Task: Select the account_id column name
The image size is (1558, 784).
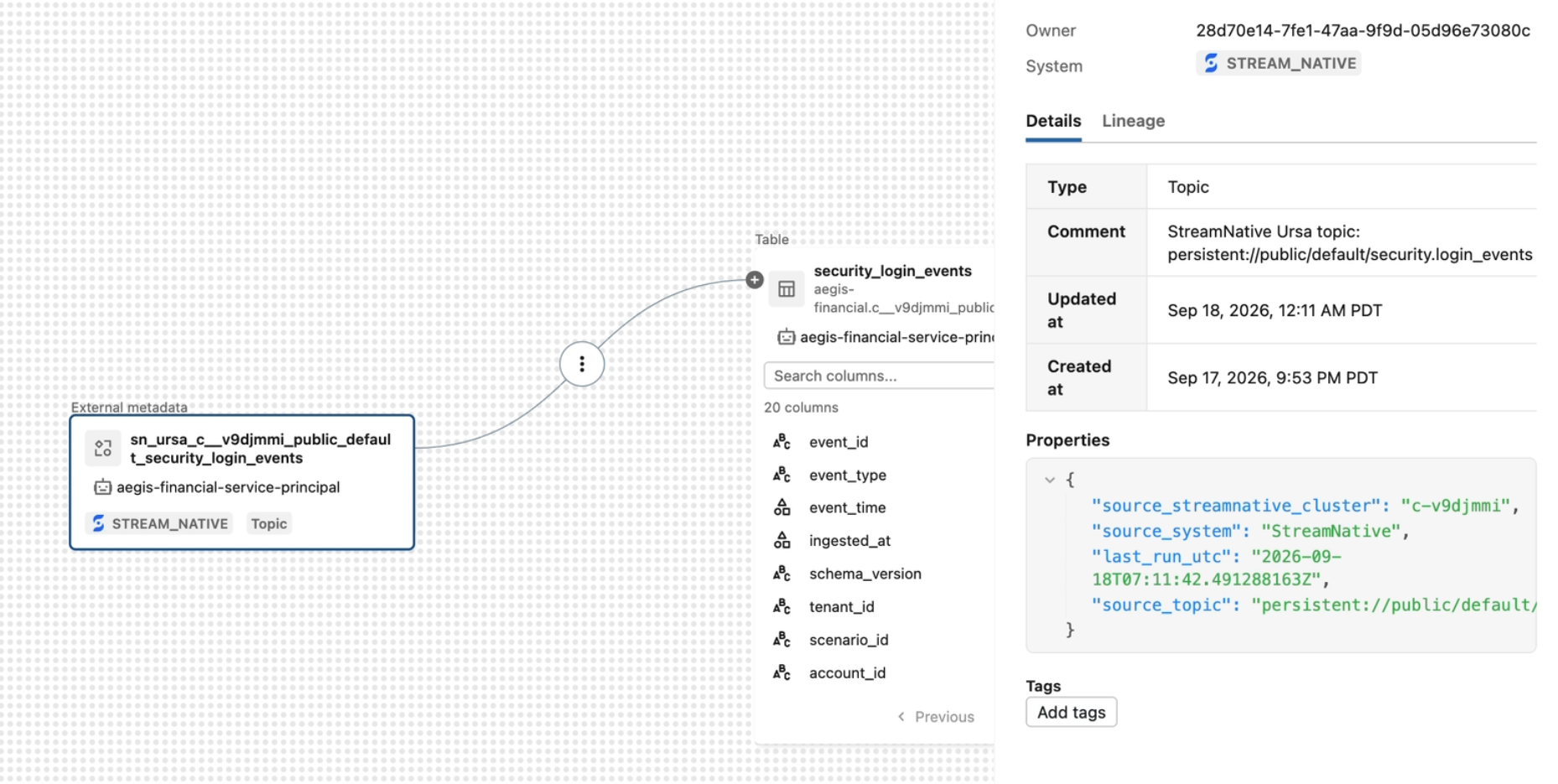Action: click(847, 672)
